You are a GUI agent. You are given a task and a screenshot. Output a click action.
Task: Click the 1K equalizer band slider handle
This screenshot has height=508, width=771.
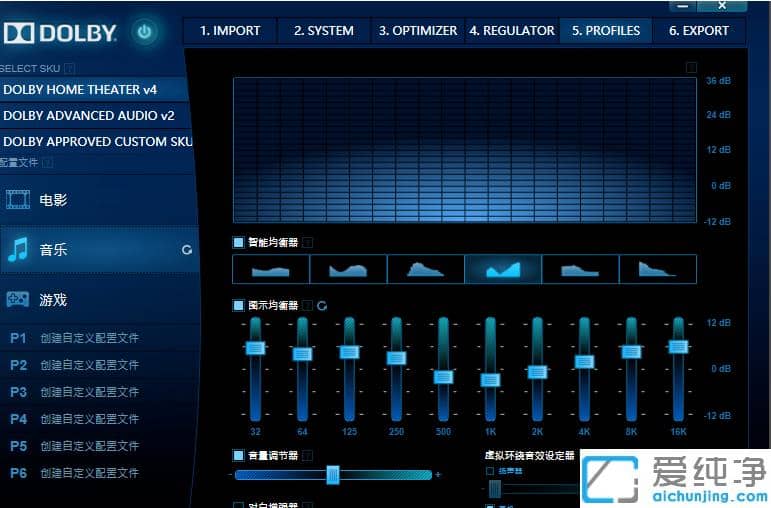pyautogui.click(x=490, y=379)
